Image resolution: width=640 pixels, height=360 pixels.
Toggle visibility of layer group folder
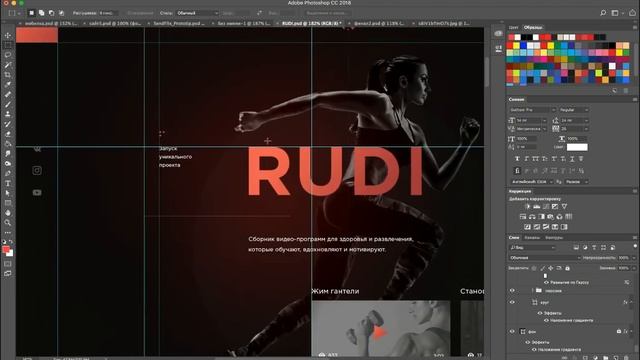(512, 291)
